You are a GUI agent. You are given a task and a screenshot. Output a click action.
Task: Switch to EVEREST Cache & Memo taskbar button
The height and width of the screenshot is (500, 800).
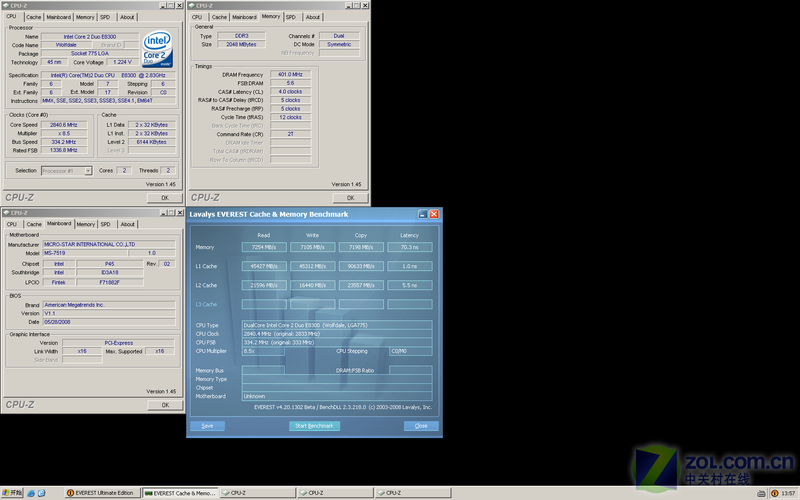tap(181, 493)
